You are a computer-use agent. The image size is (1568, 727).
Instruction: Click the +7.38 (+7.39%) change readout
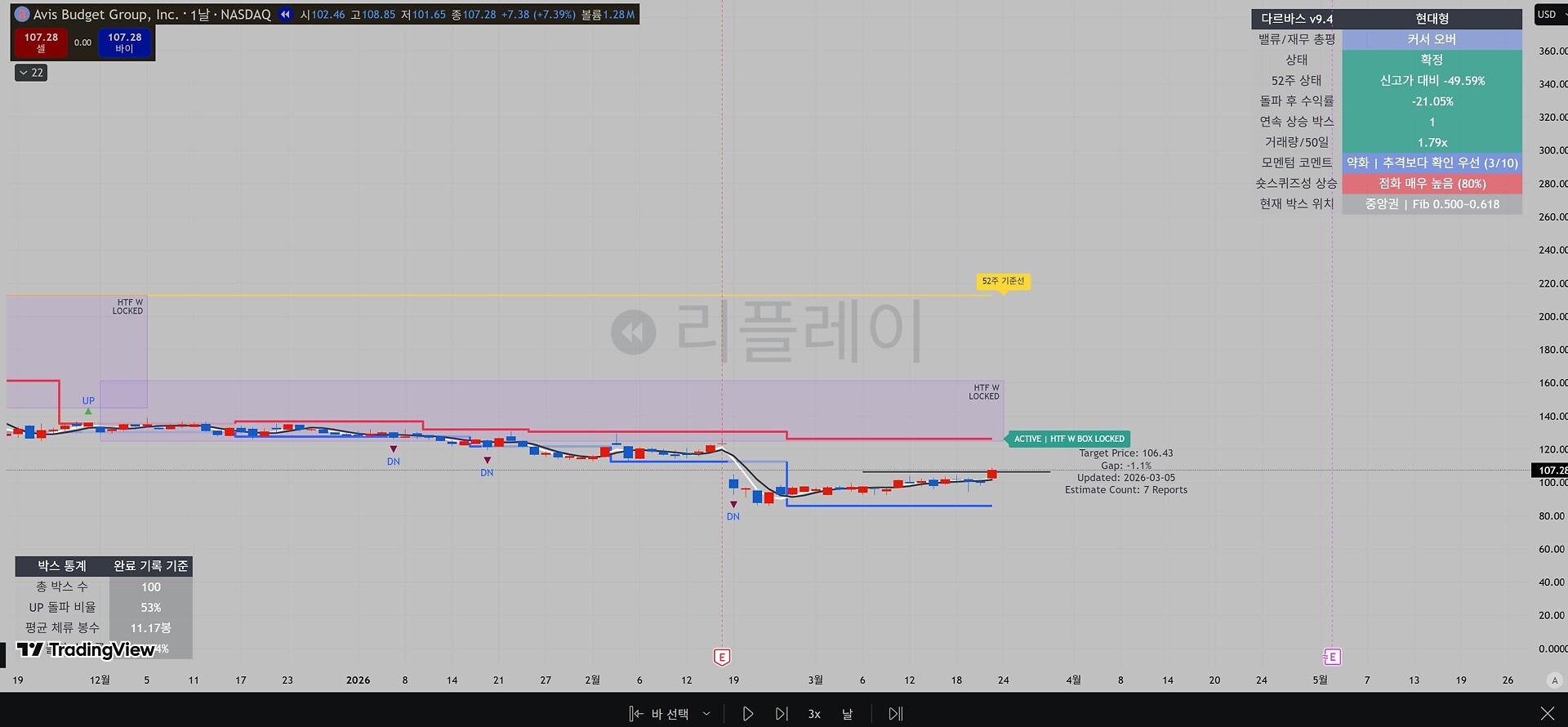pyautogui.click(x=538, y=15)
